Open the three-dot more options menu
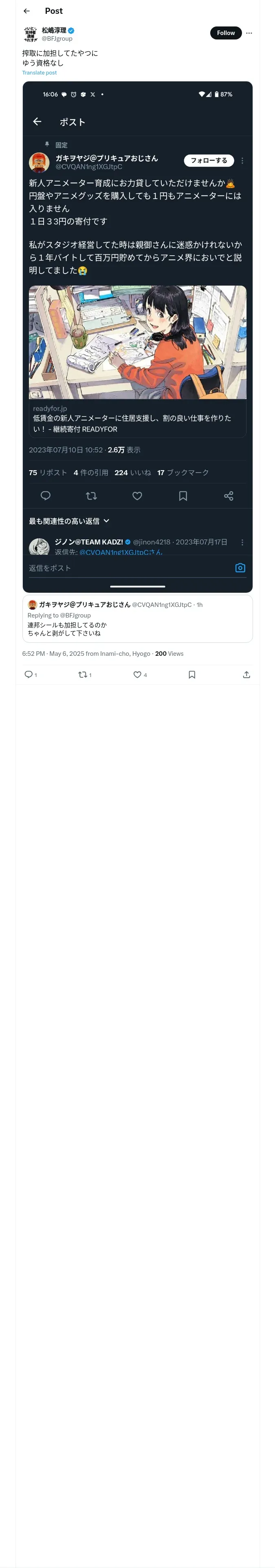 (x=249, y=33)
